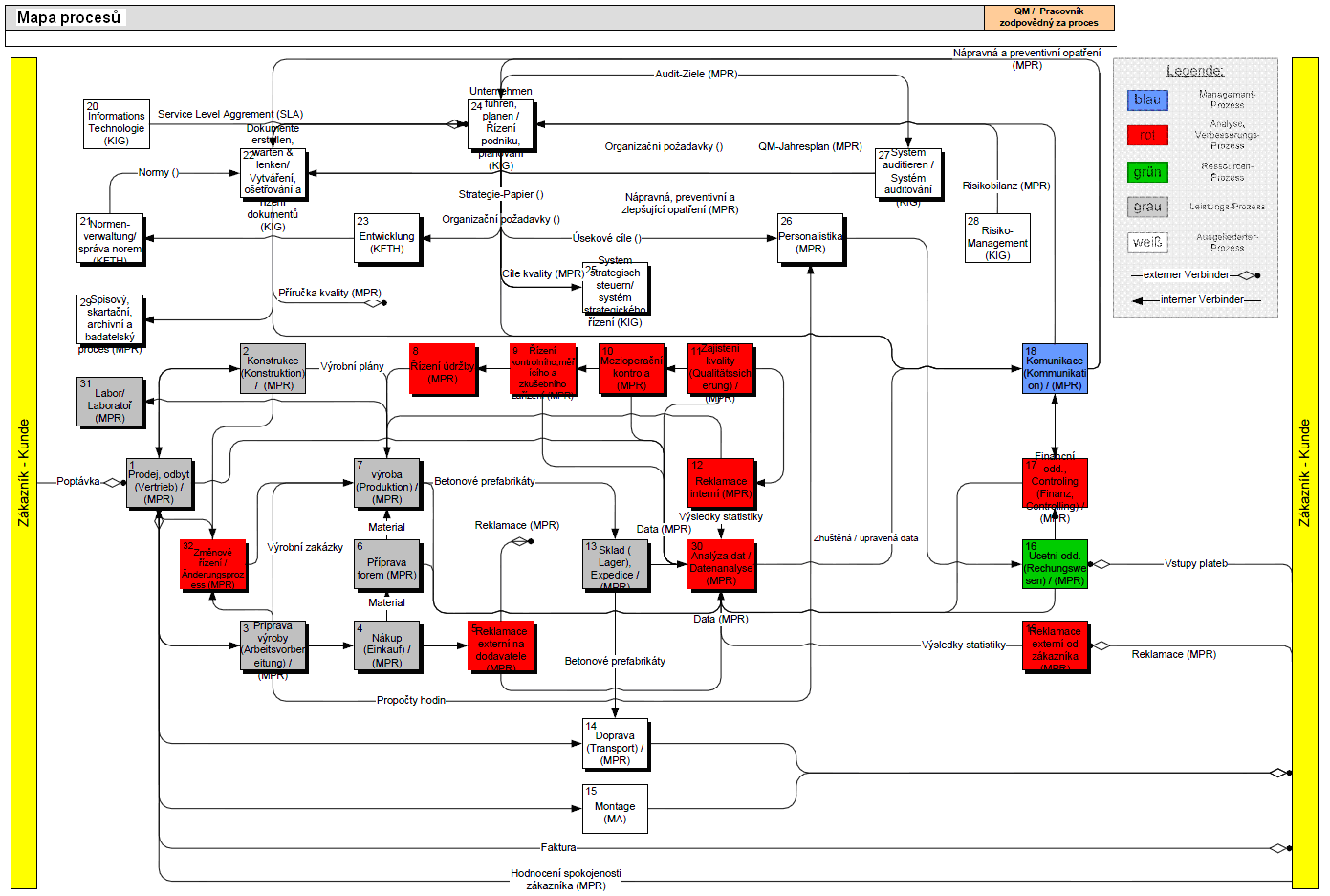Click the white 'weiß' legend swatch
The height and width of the screenshot is (896, 1330).
(1147, 243)
